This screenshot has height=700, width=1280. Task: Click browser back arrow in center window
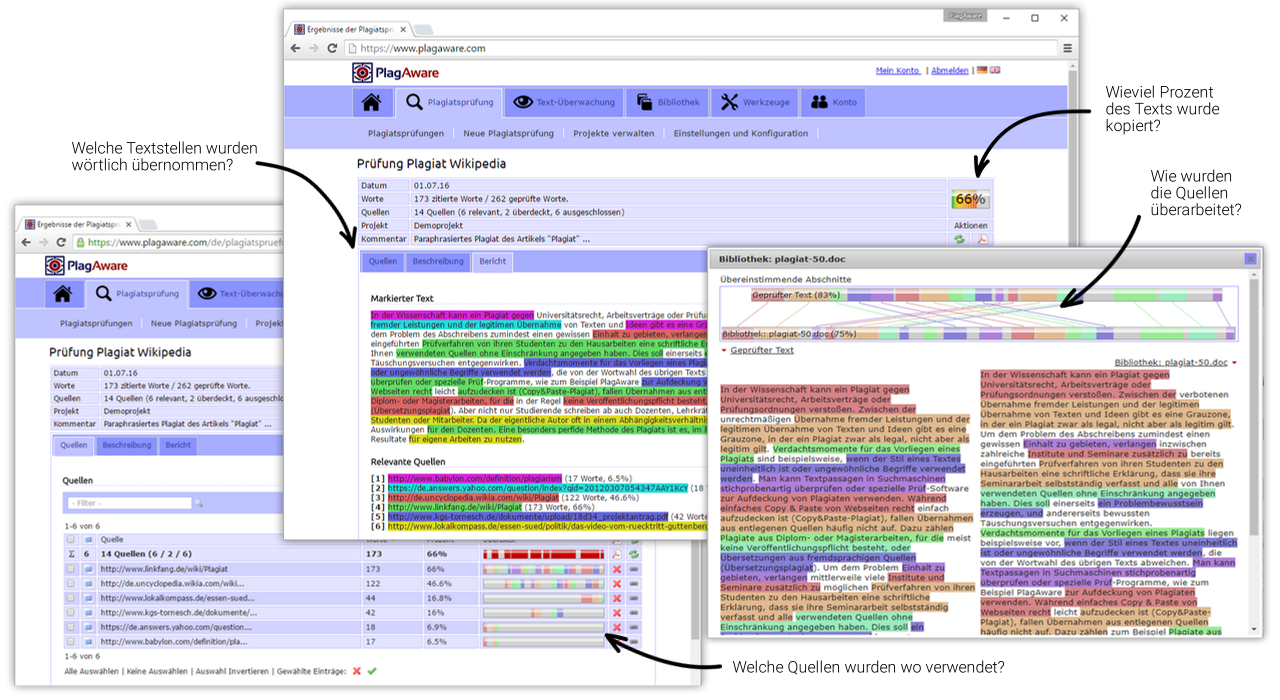click(x=296, y=48)
